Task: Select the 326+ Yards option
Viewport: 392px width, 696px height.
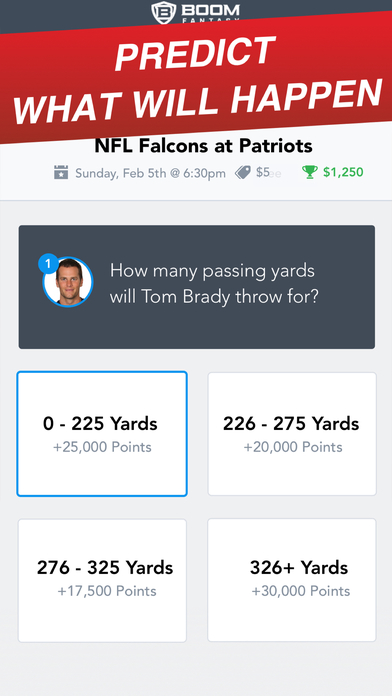Action: (292, 580)
